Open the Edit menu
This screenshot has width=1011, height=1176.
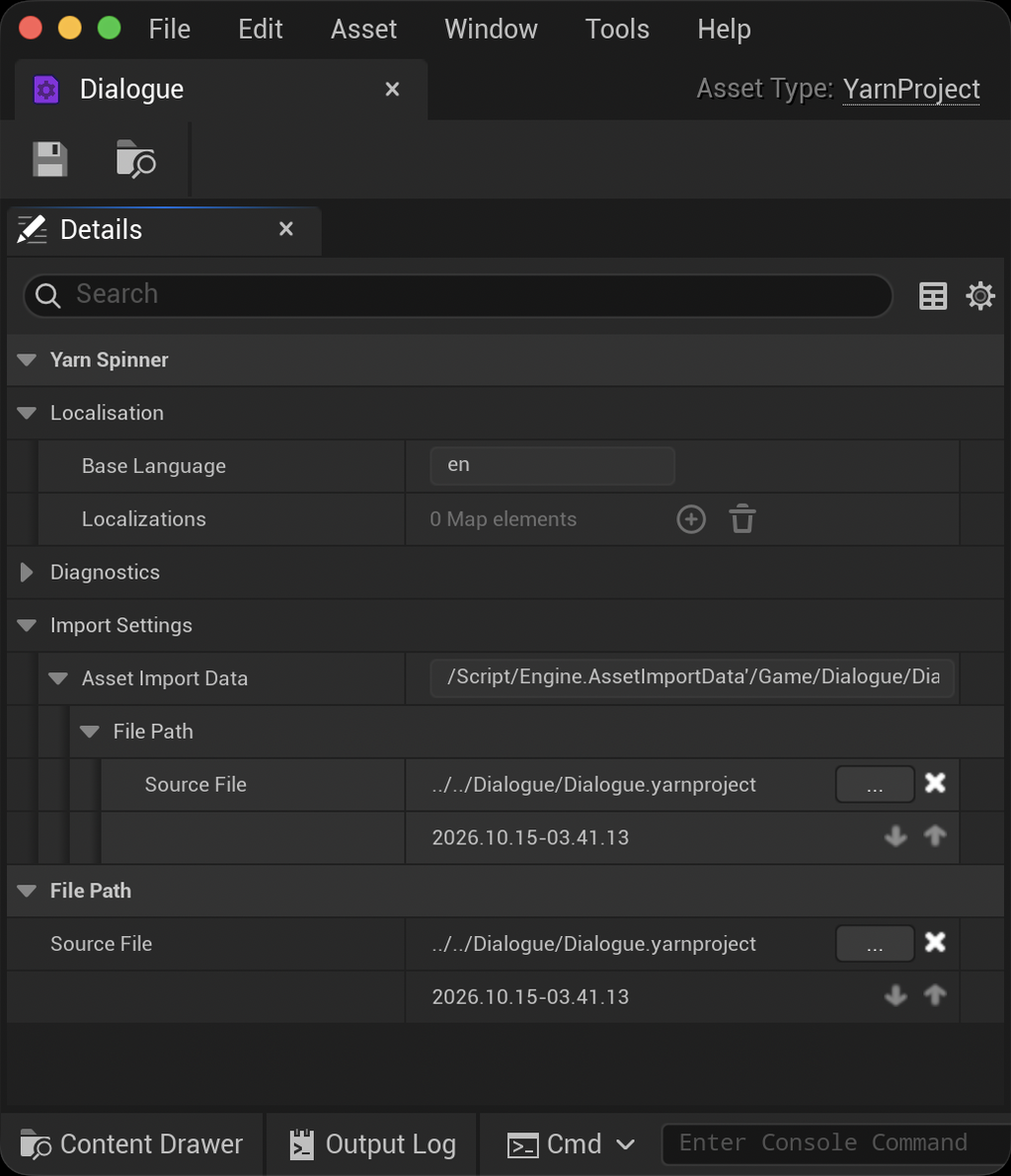click(x=261, y=30)
